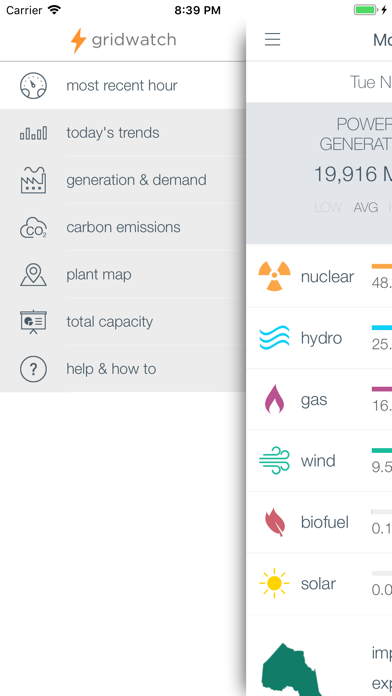Click the gridwatch title text
This screenshot has height=696, width=392.
tap(134, 40)
